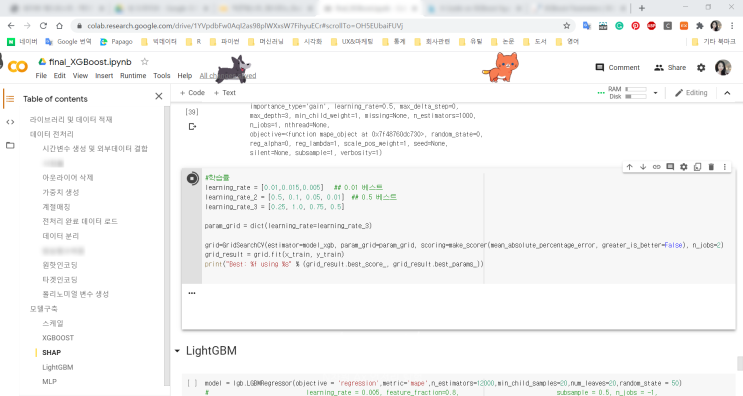Click the All changes saved link
The width and height of the screenshot is (743, 396).
coord(227,76)
